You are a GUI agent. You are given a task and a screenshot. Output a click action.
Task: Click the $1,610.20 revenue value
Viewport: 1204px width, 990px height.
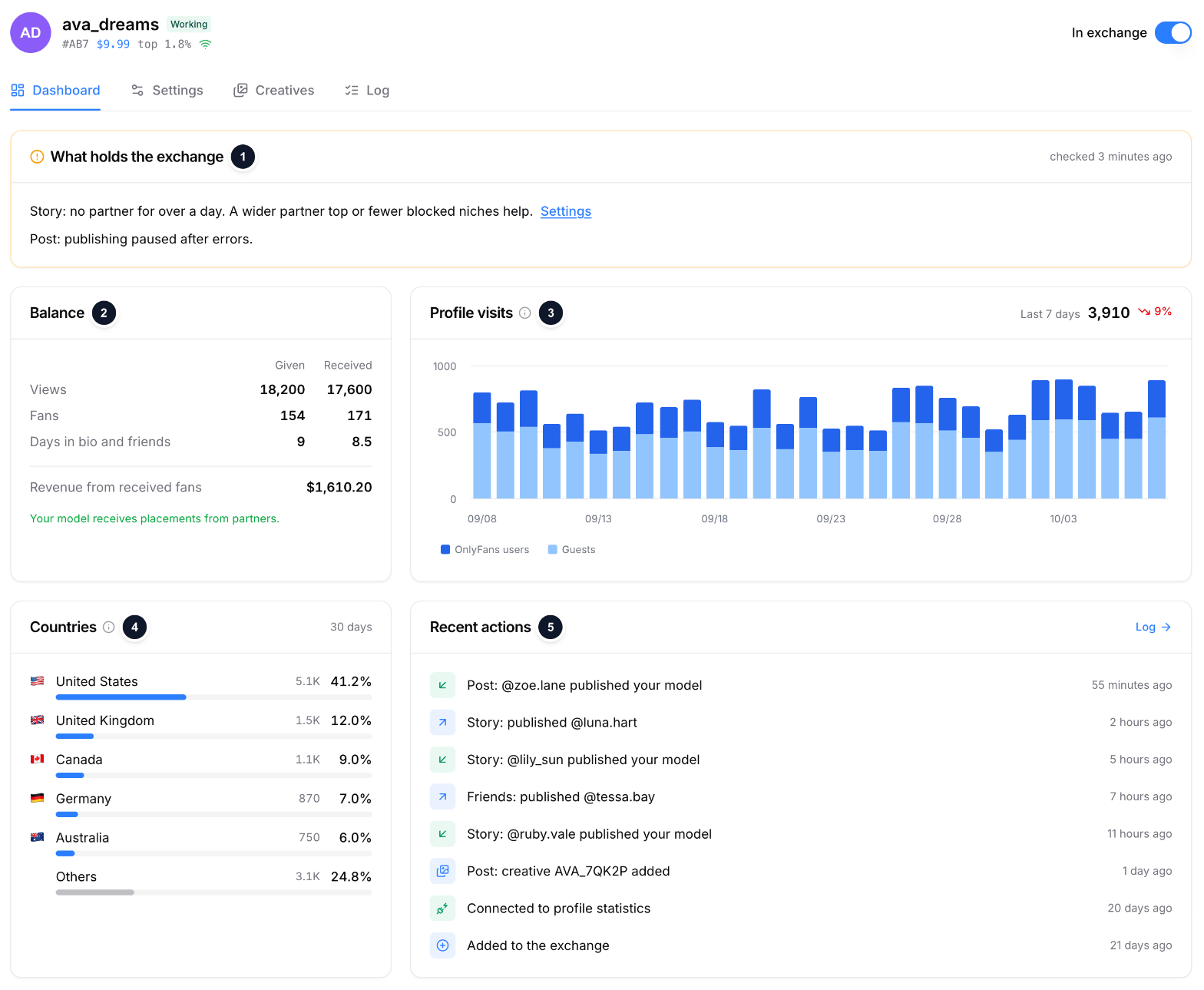click(339, 487)
